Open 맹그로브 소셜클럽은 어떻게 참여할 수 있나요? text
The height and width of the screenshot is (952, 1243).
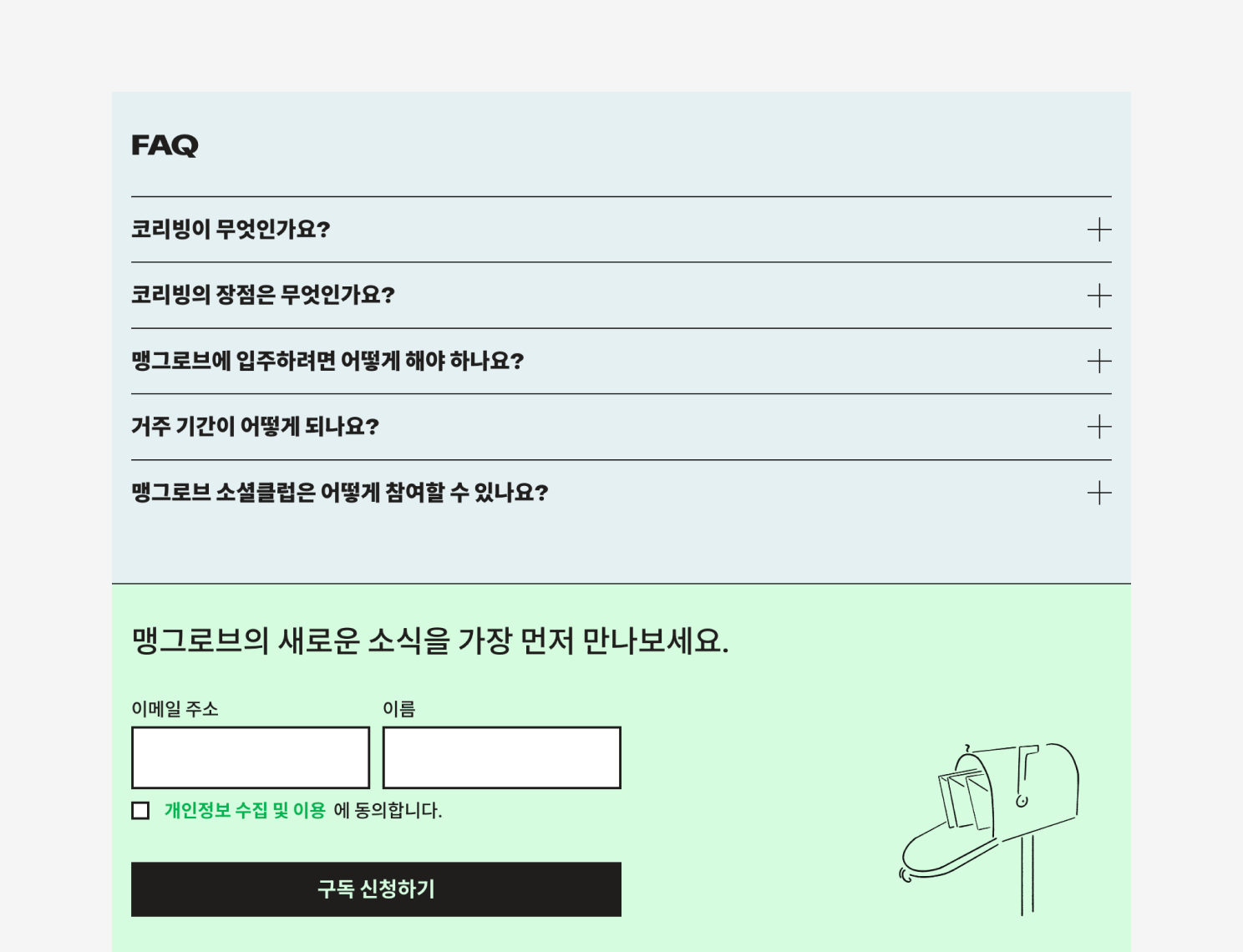[x=340, y=493]
